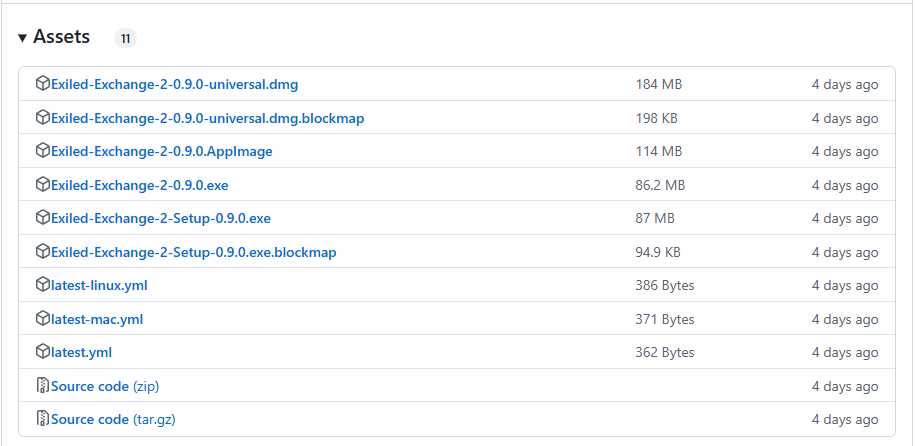Download Exiled-Exchange-2-Setup-0.9.0.exe installer

pos(160,219)
